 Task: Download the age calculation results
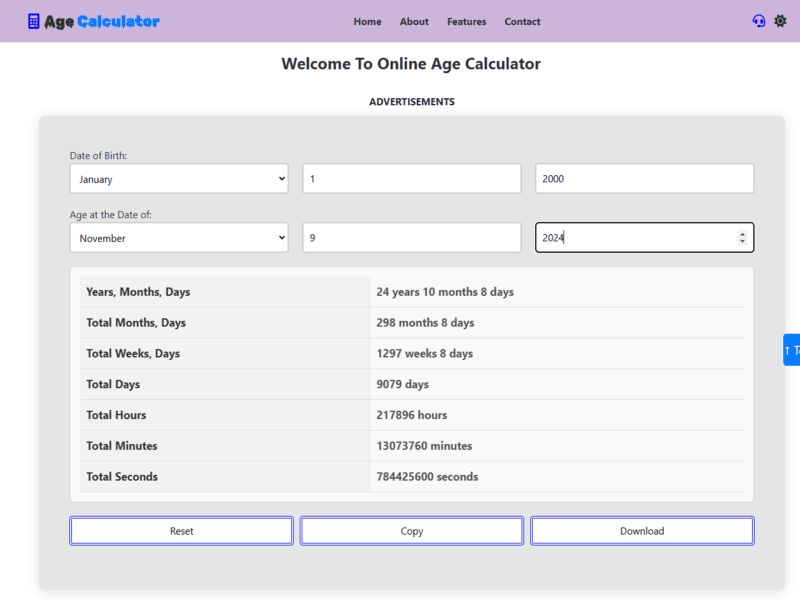[642, 531]
